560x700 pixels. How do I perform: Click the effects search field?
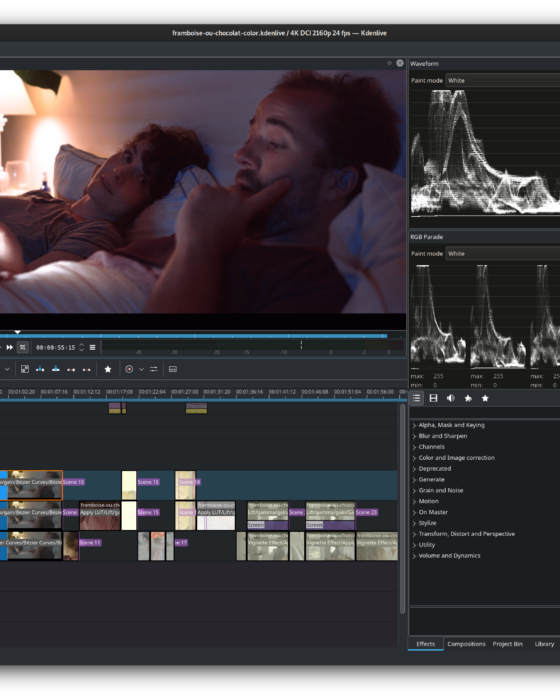(x=485, y=412)
